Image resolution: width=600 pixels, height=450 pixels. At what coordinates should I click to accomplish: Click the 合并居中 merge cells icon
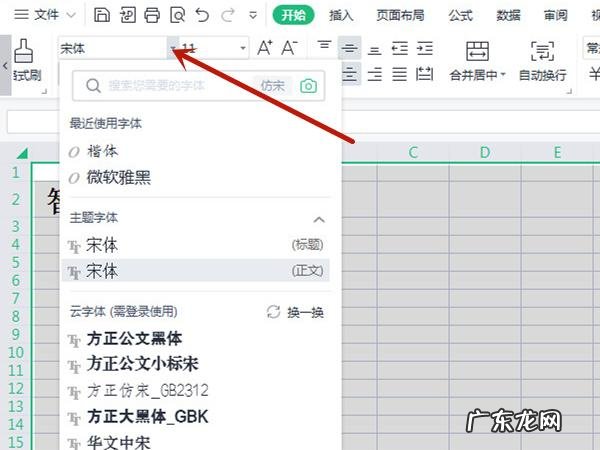477,52
